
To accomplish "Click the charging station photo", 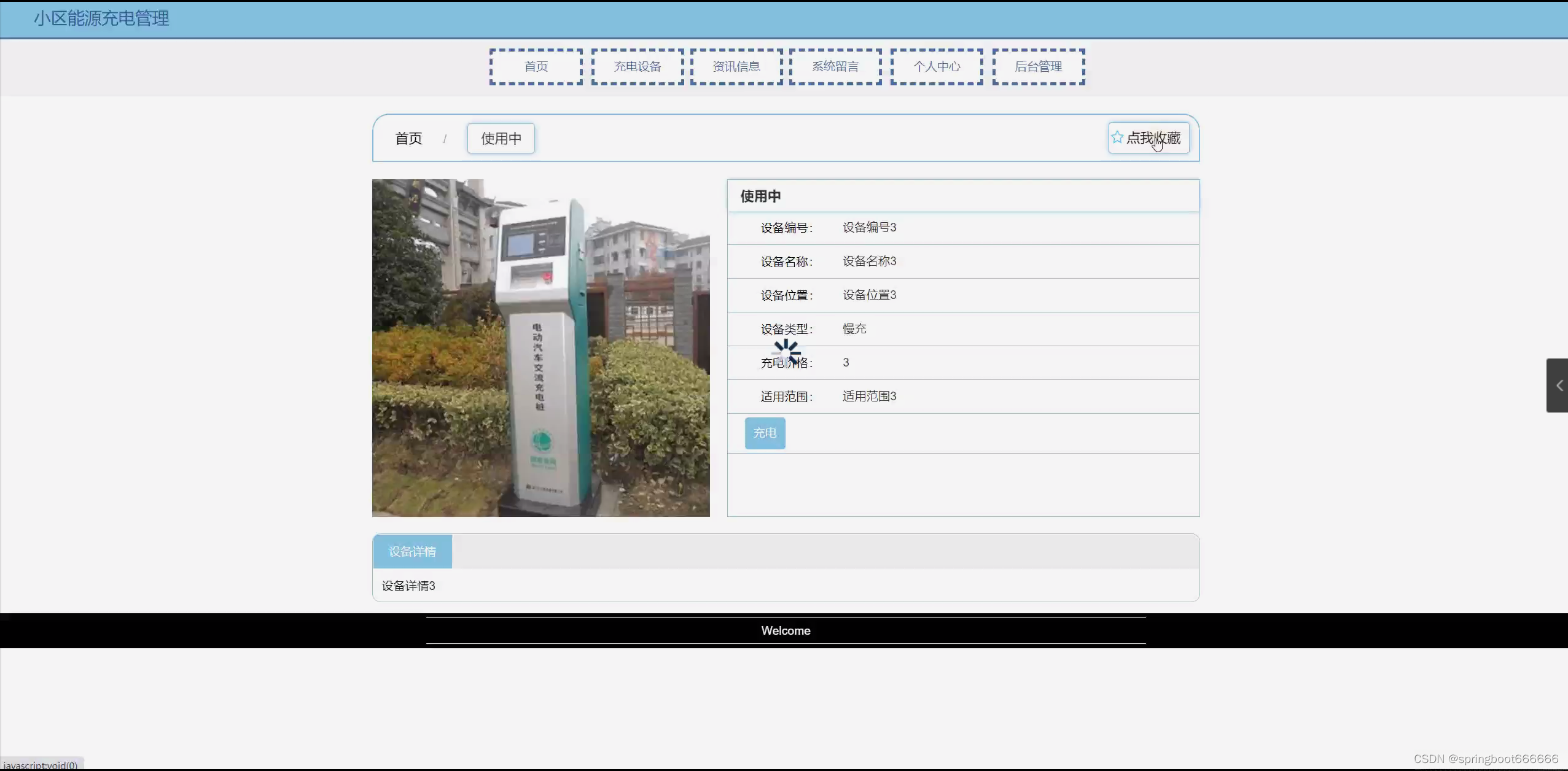I will point(540,347).
